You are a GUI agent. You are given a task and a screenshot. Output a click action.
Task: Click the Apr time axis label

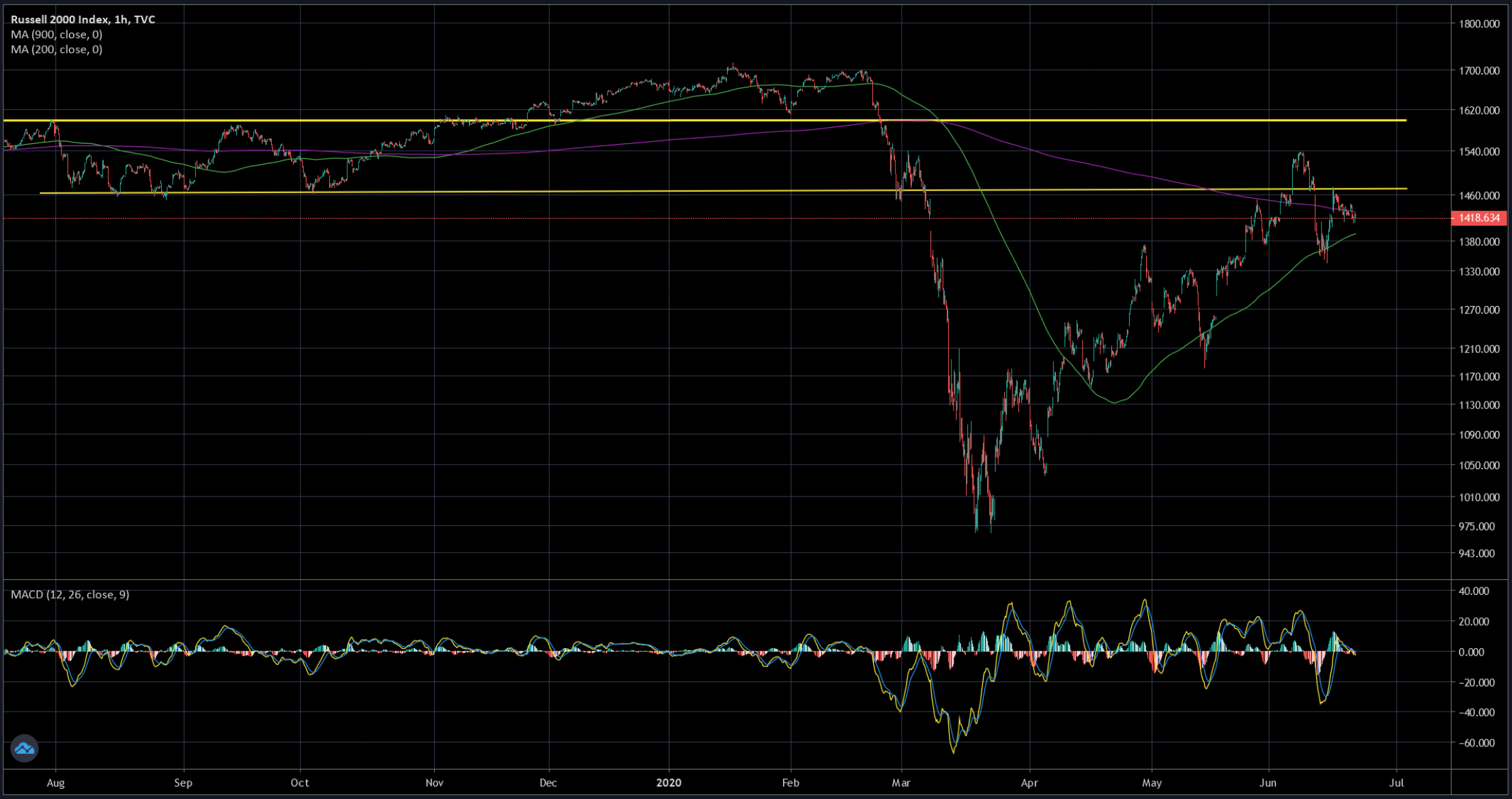tap(1029, 783)
